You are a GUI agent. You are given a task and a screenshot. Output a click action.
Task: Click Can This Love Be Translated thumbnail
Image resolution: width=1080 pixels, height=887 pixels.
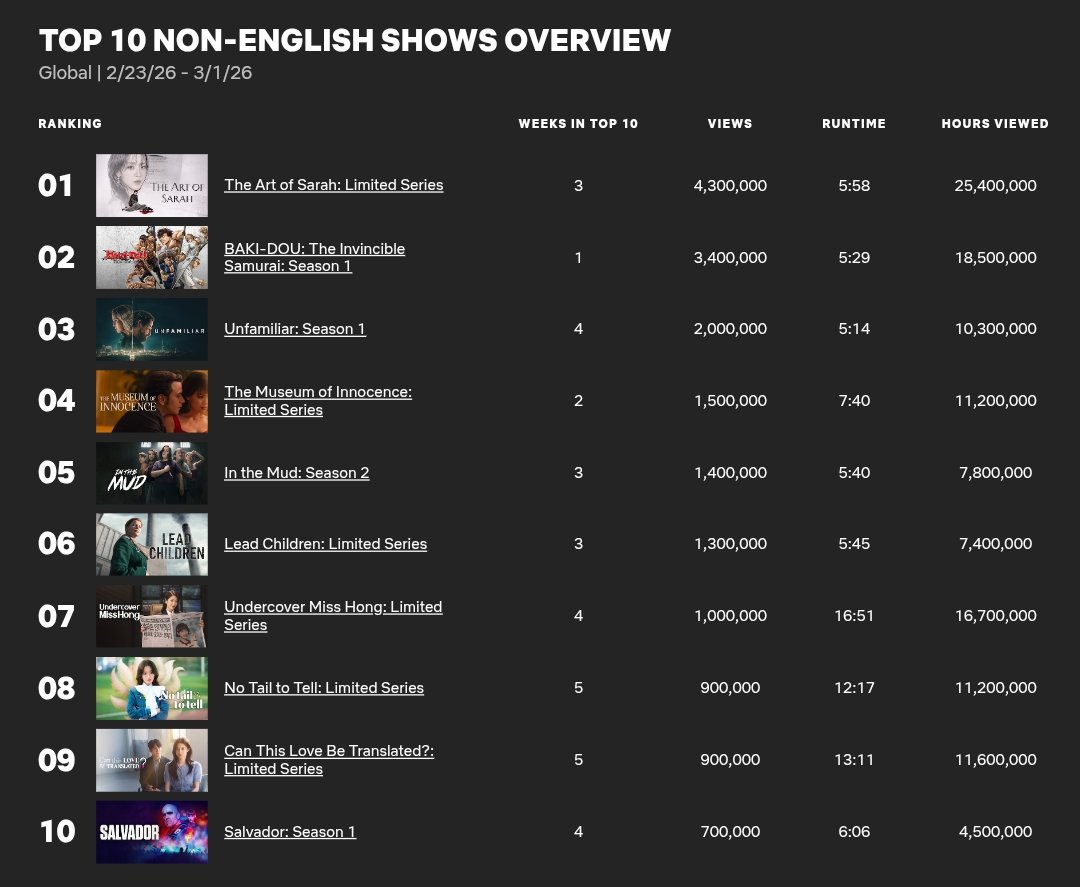152,760
